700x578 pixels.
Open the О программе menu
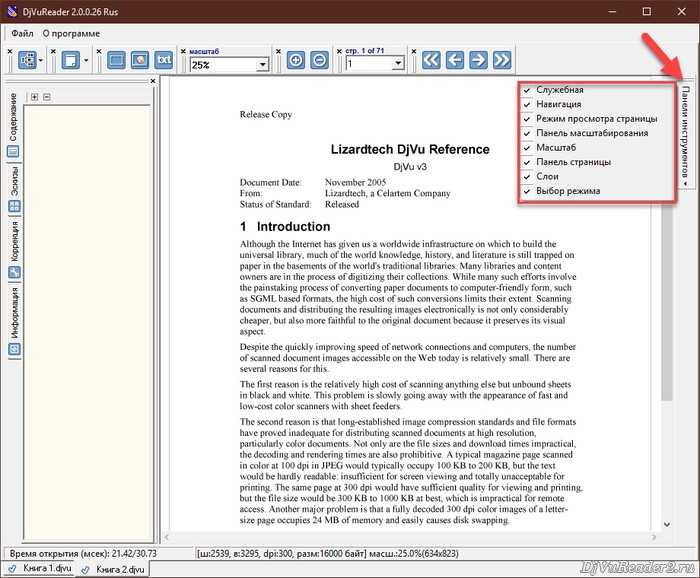tap(71, 33)
